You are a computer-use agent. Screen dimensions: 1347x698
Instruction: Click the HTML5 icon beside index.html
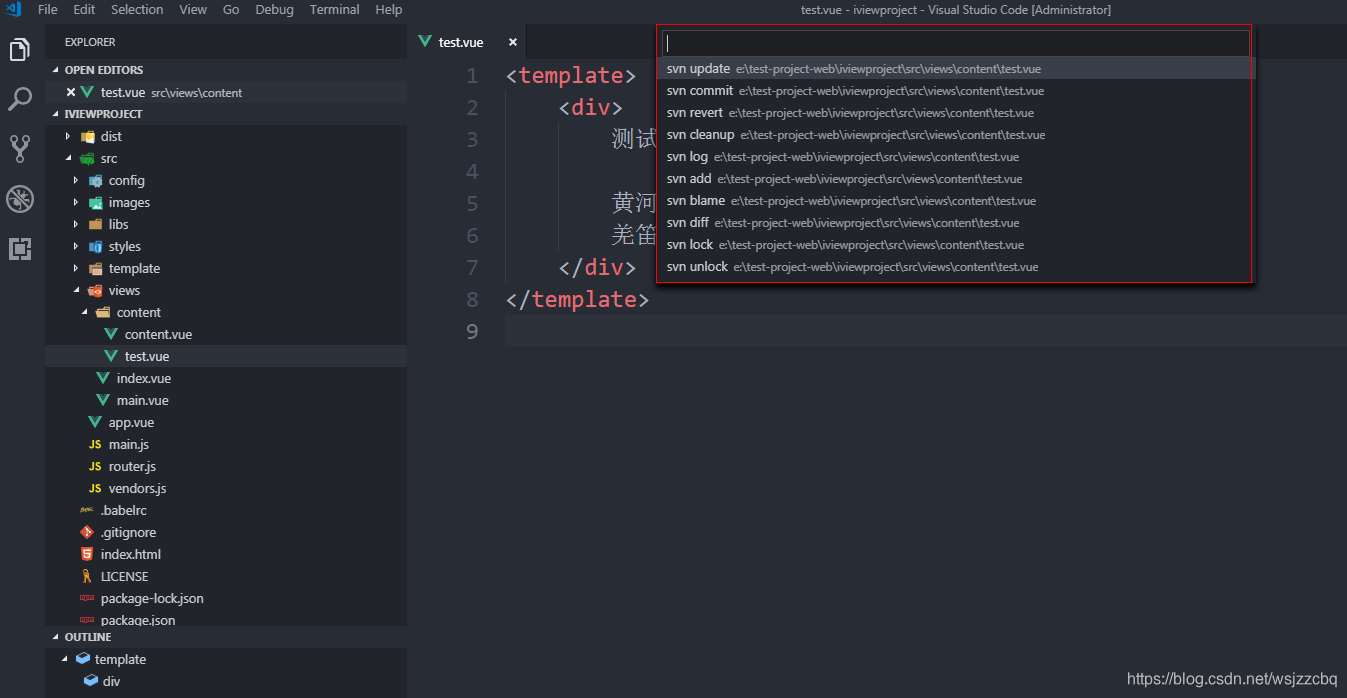[88, 554]
